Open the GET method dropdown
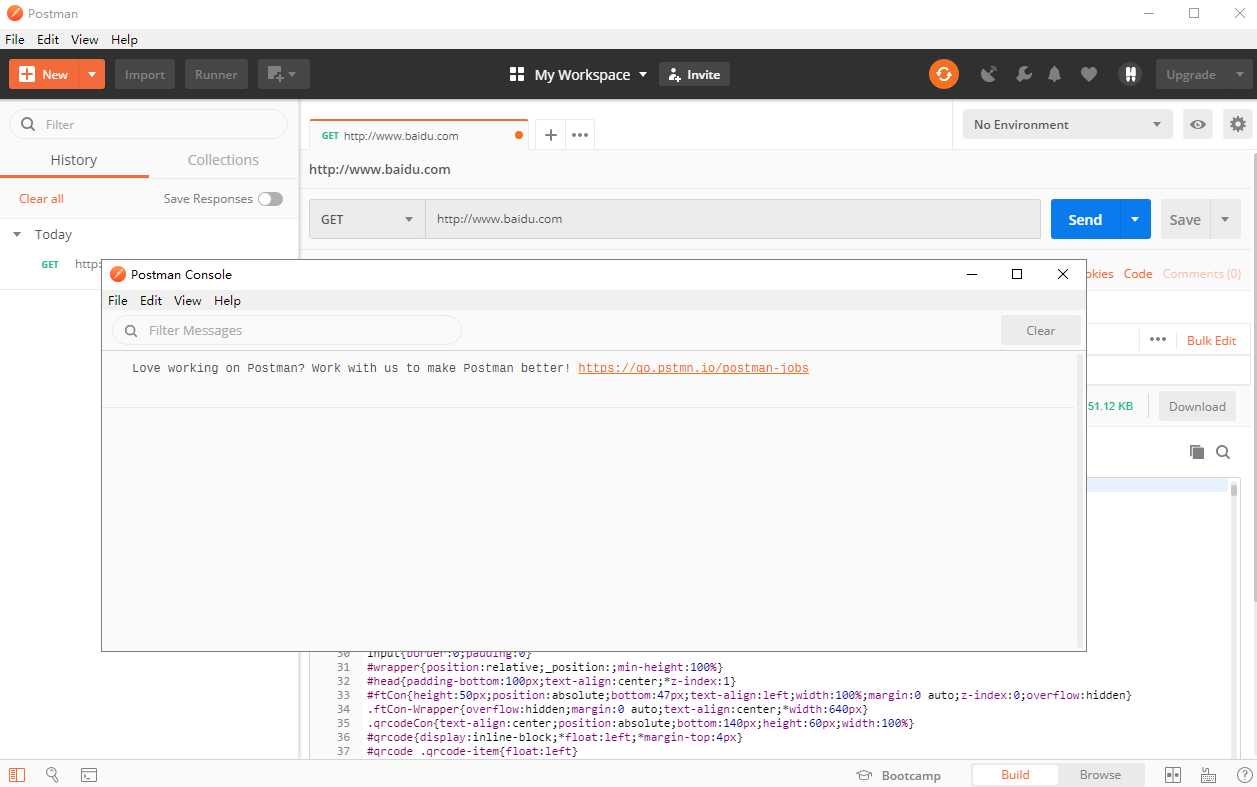Screen dimensions: 1257x787 (367, 219)
